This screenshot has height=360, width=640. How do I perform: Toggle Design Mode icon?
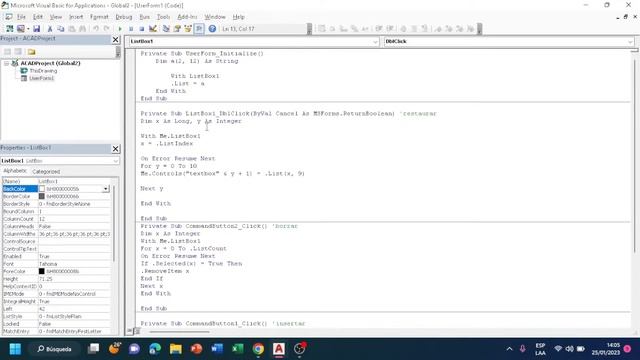[x=153, y=29]
